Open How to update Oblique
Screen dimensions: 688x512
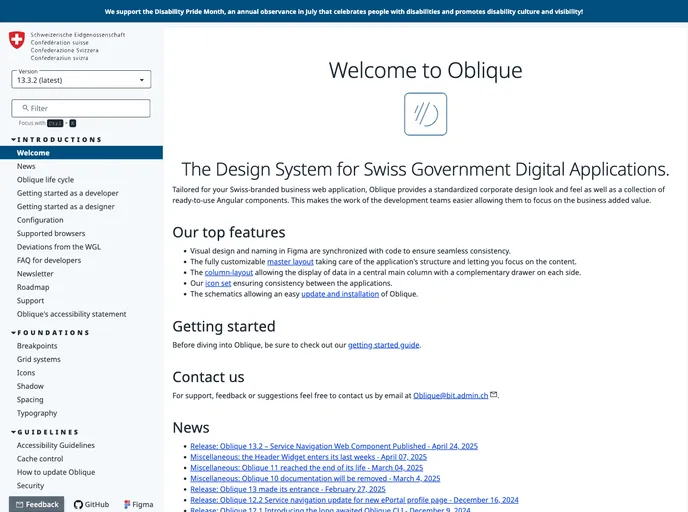point(56,472)
